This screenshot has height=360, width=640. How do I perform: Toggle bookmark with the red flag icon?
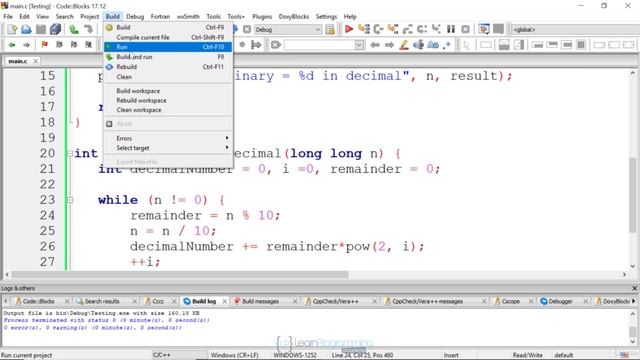(x=44, y=44)
